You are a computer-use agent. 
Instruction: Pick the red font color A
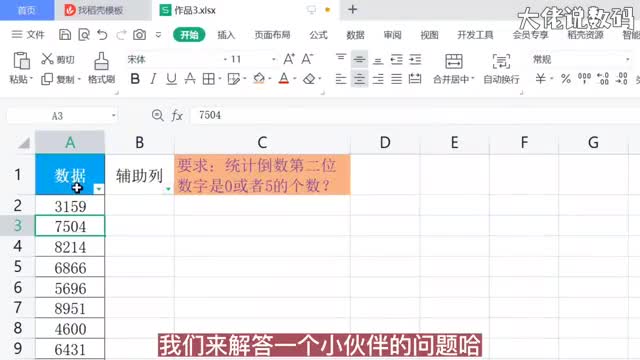point(284,78)
